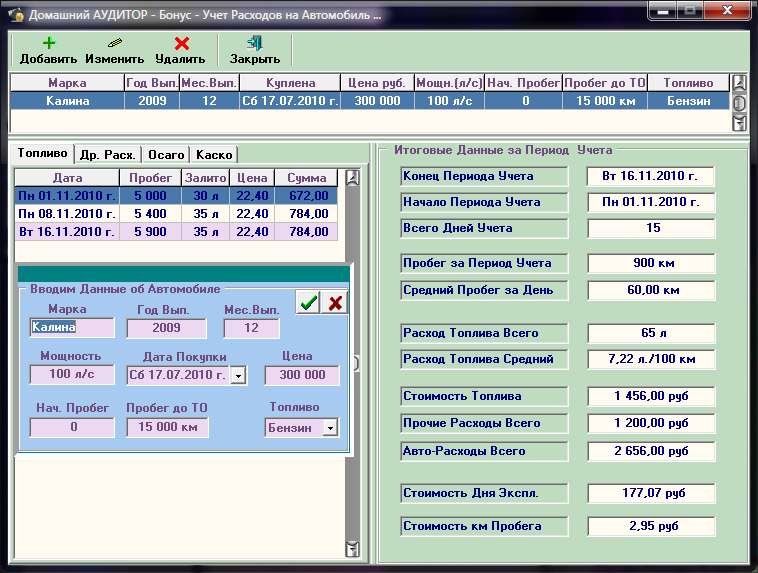Viewport: 758px width, 573px height.
Task: Click the Закрыть door icon
Action: point(254,44)
